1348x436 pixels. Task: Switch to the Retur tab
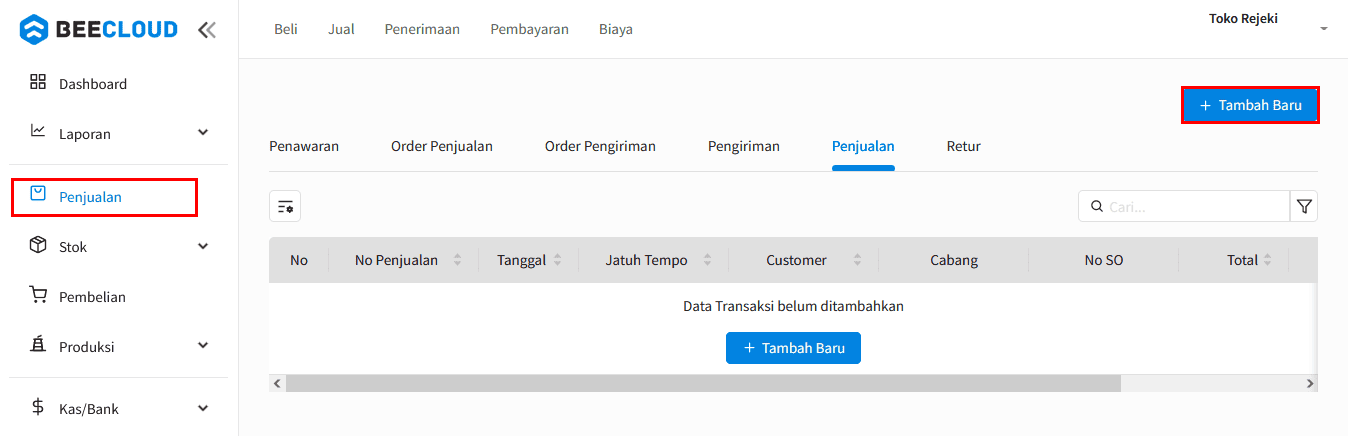[x=963, y=146]
